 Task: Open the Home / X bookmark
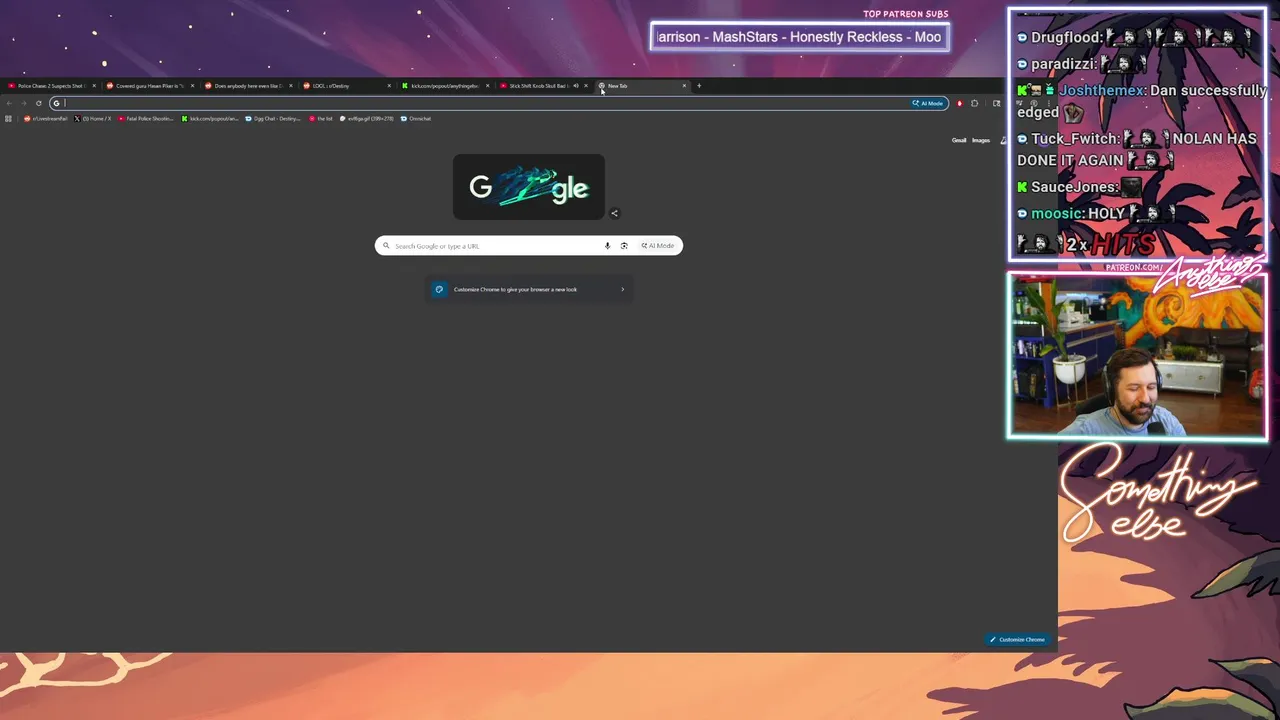(x=93, y=119)
